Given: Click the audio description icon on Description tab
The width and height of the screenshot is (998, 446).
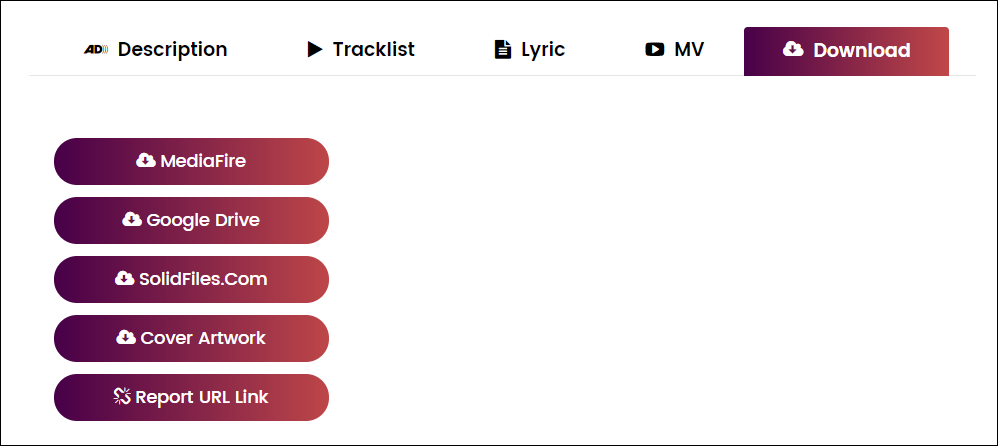Looking at the screenshot, I should coord(95,49).
